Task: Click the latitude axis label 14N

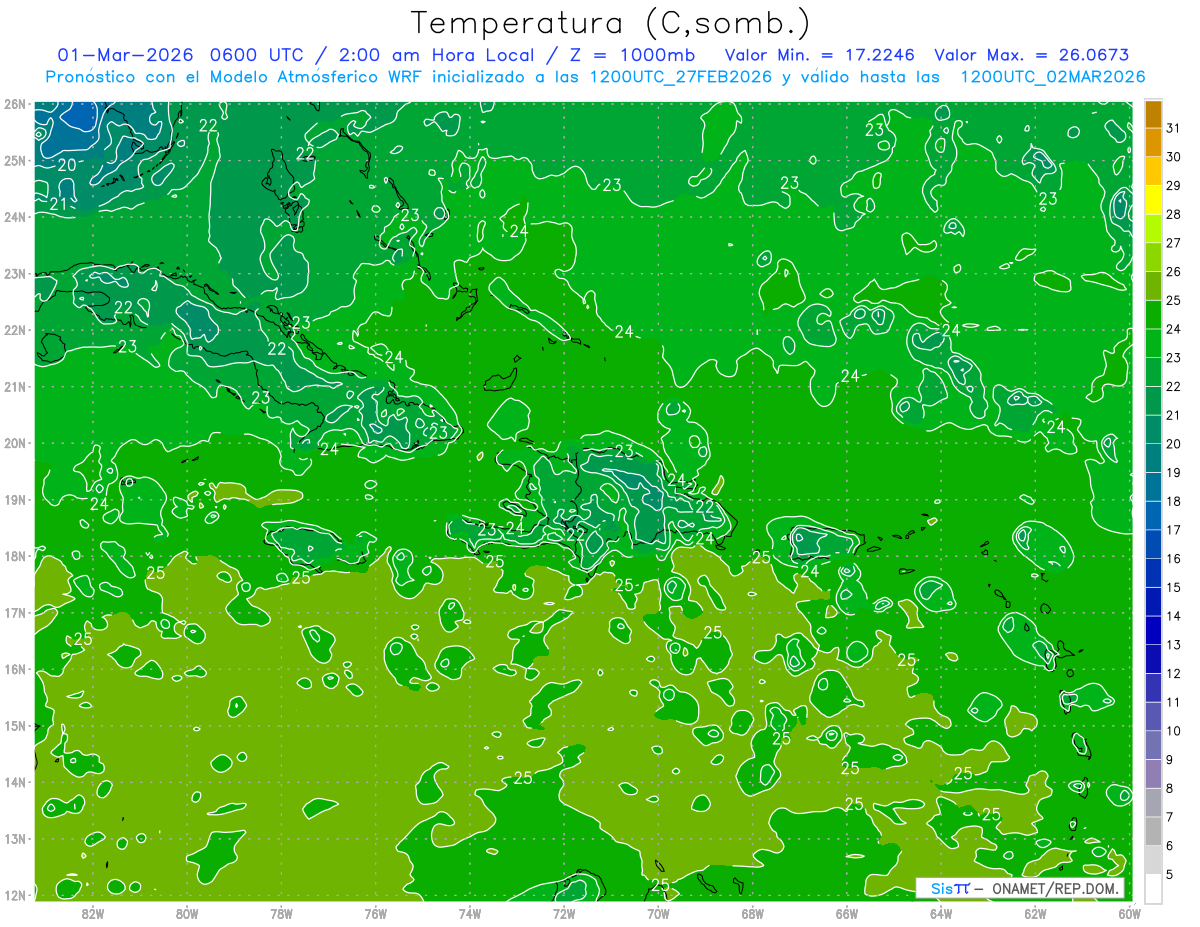Action: 15,782
